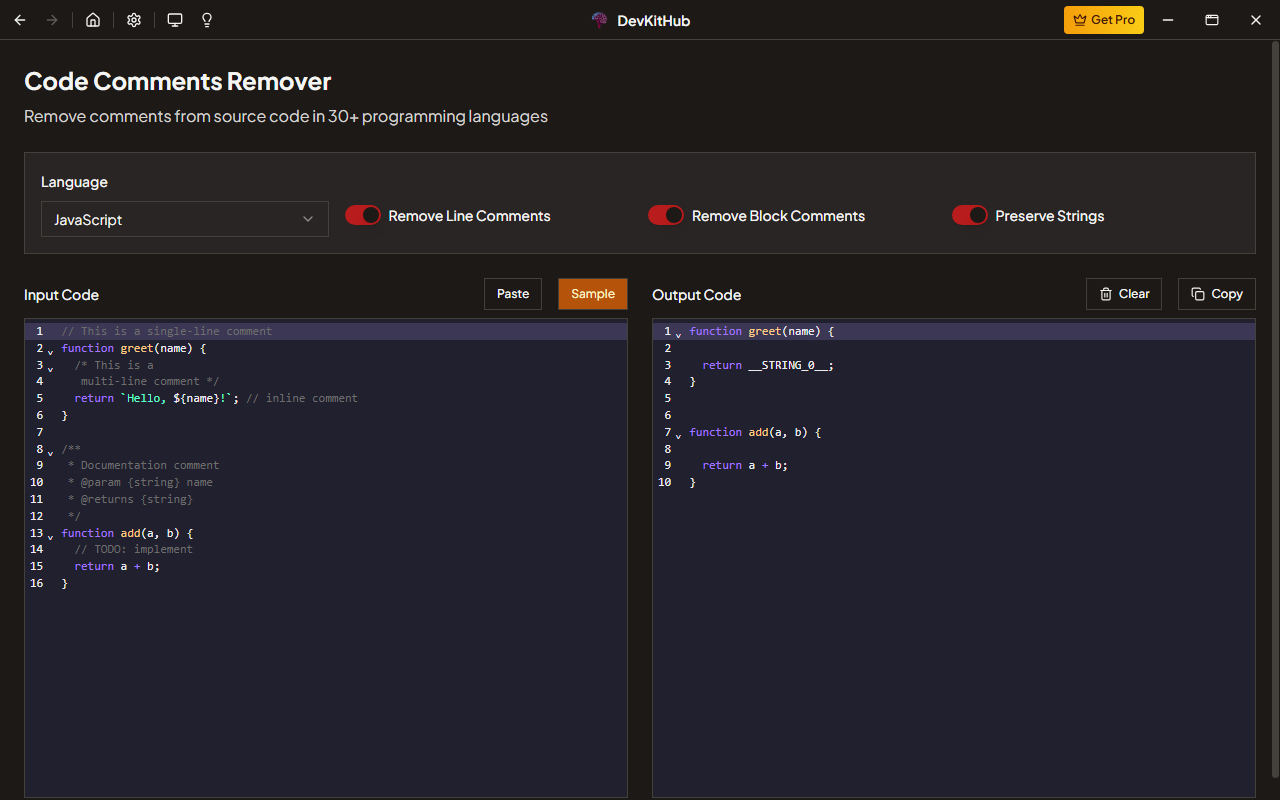
Task: Collapse function add fold at input line 13
Action: [x=50, y=536]
